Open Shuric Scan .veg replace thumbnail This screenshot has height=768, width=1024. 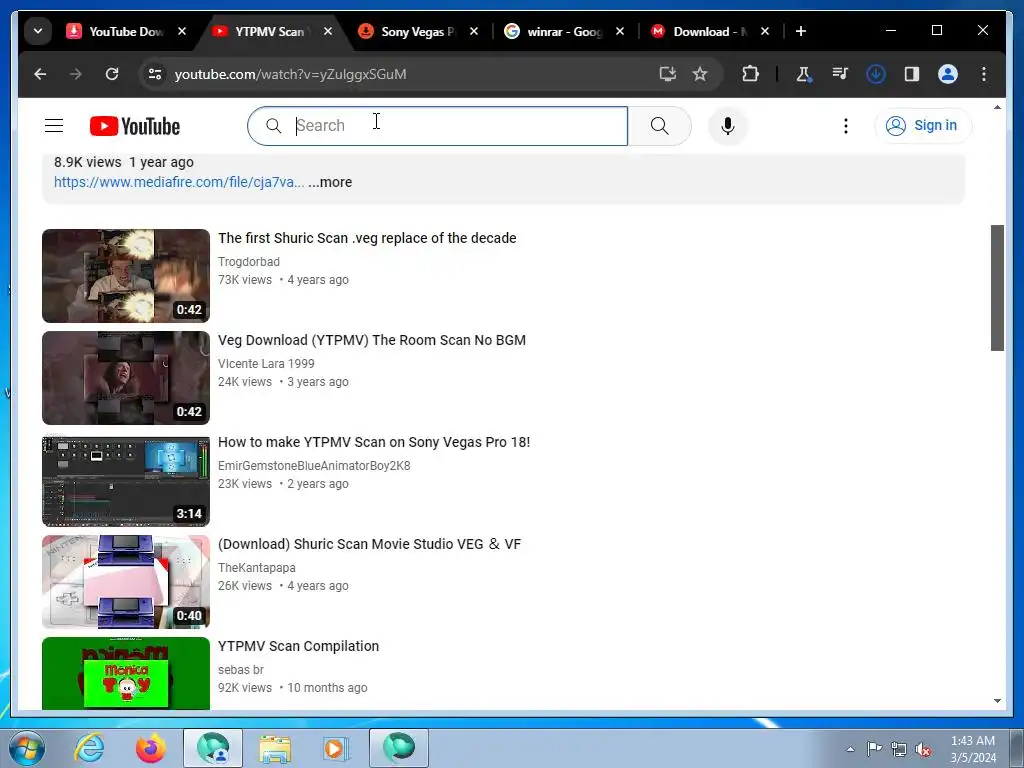126,276
